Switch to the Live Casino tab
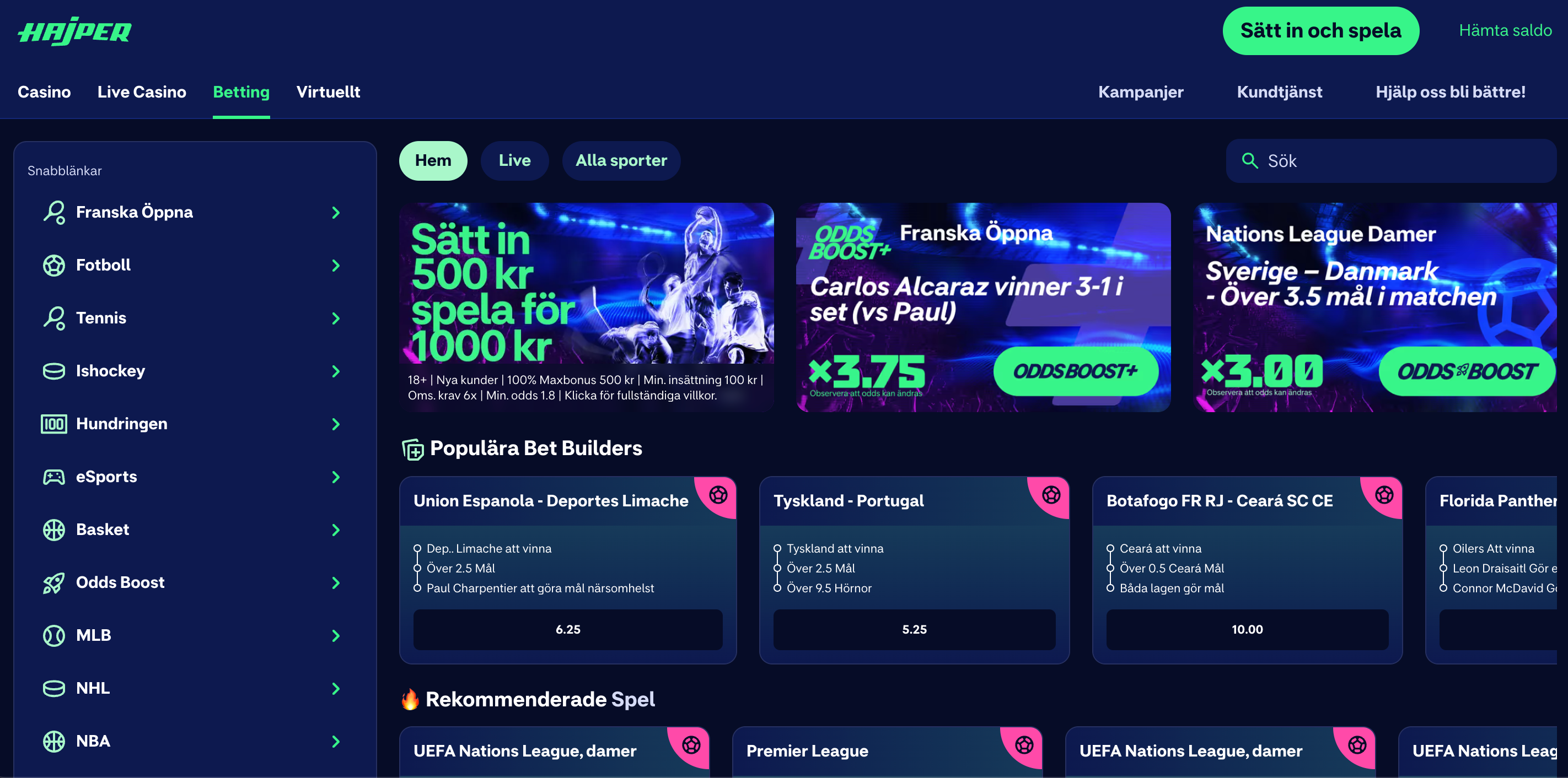 point(142,92)
